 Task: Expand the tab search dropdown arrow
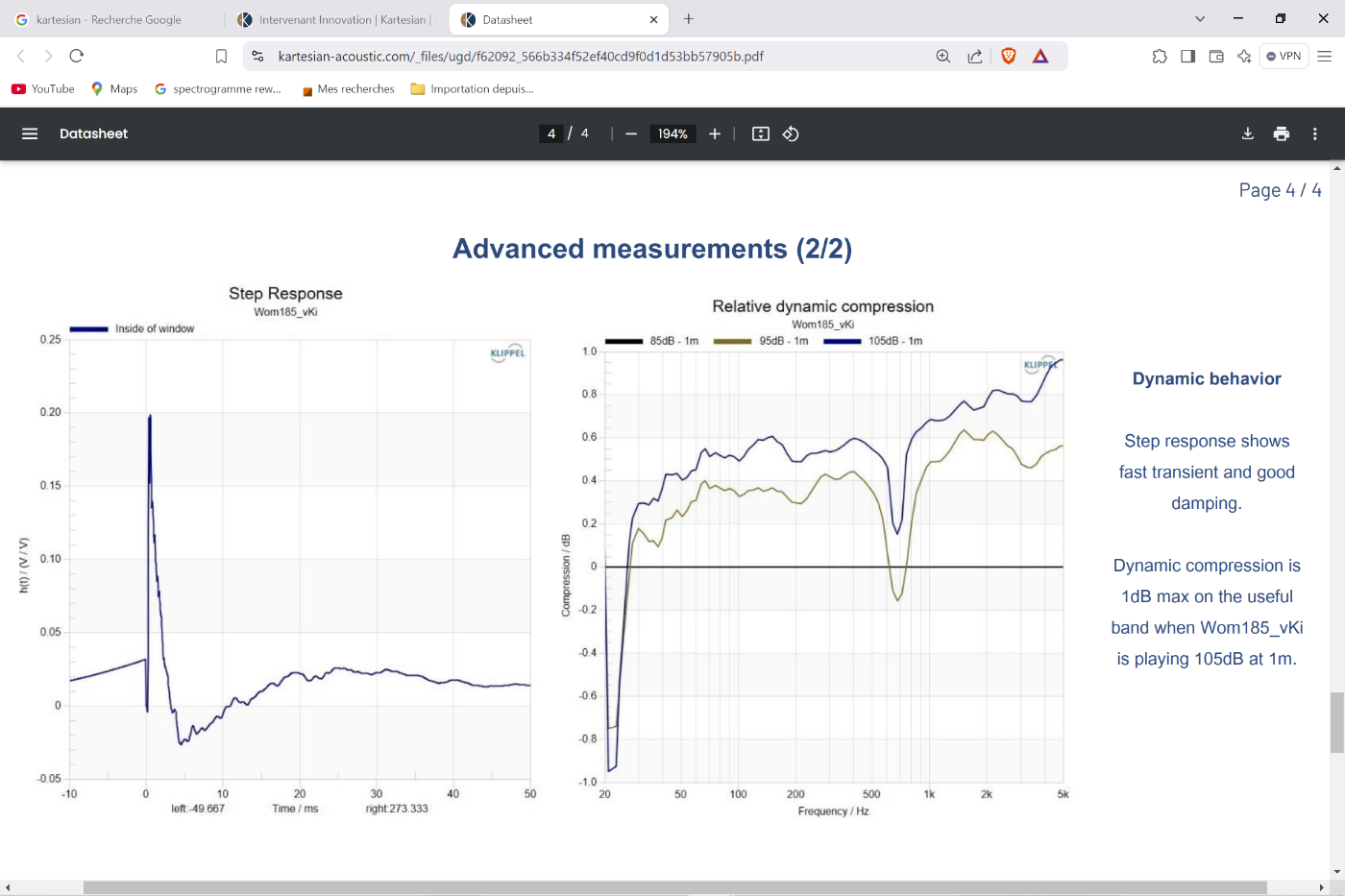pyautogui.click(x=1200, y=19)
